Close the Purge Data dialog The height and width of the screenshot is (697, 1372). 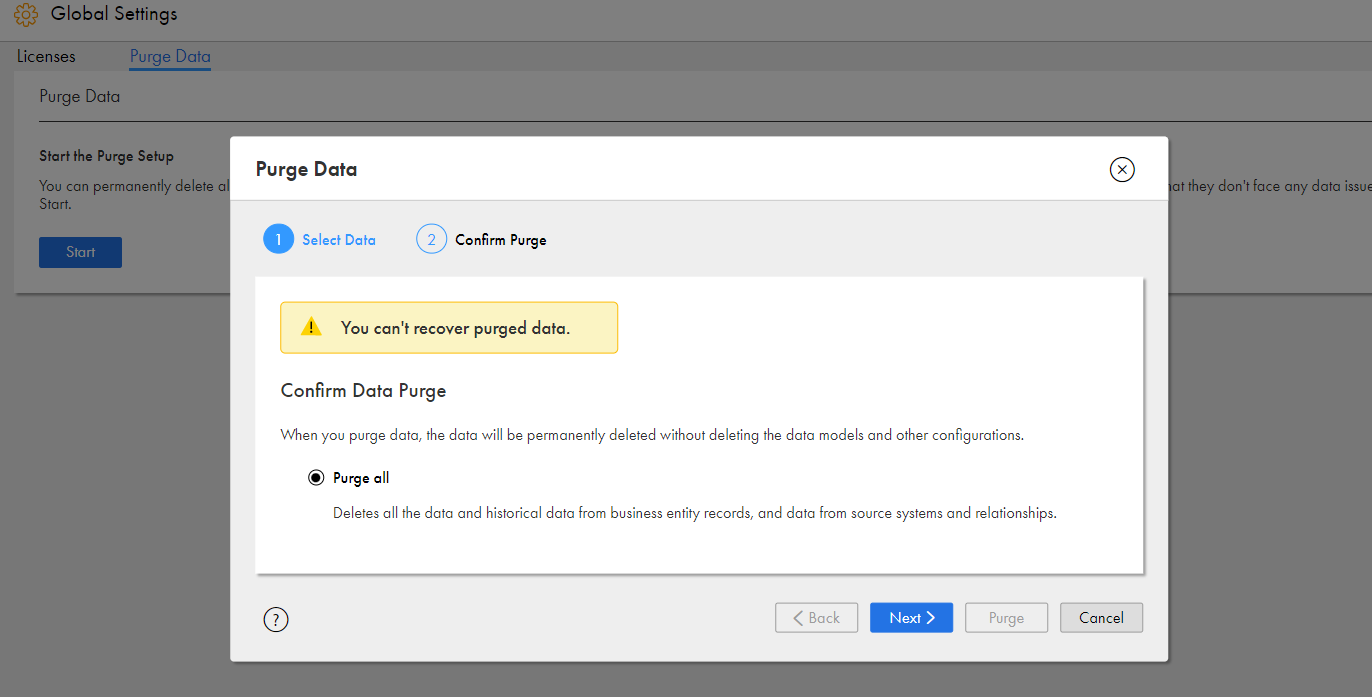1122,170
